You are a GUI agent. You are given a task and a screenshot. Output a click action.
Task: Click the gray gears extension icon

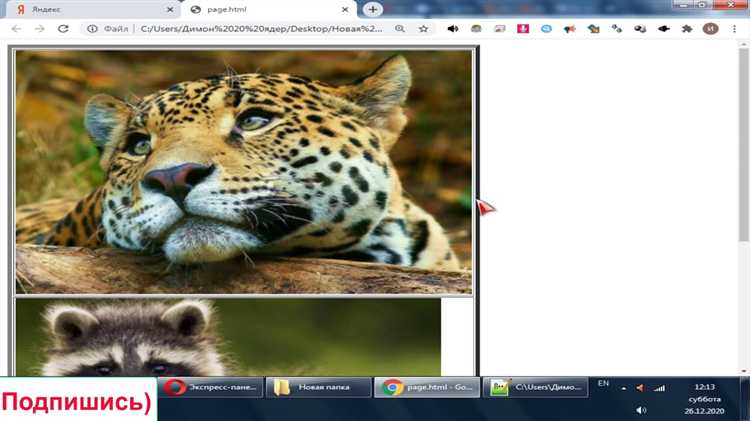(617, 29)
